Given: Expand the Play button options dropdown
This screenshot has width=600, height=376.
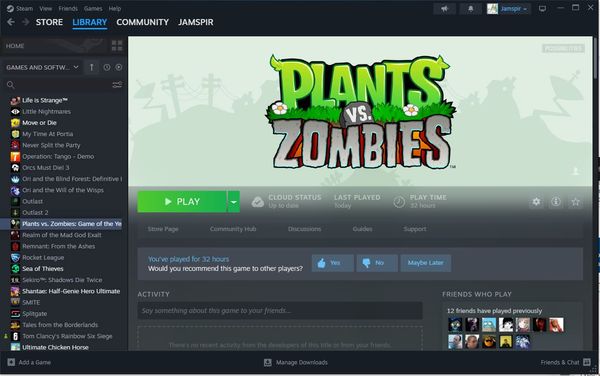Looking at the screenshot, I should click(233, 202).
